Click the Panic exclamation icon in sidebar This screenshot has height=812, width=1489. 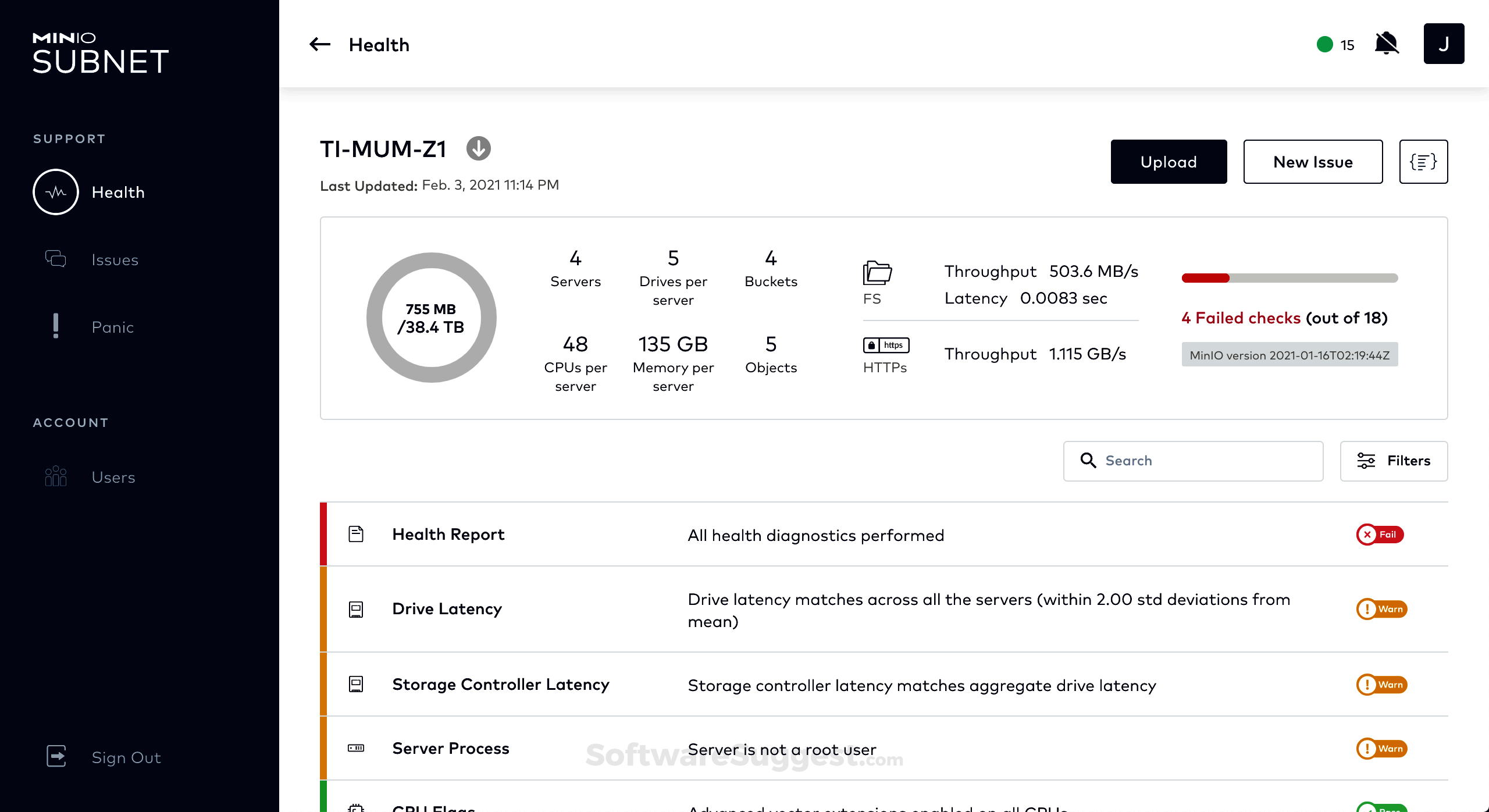56,327
